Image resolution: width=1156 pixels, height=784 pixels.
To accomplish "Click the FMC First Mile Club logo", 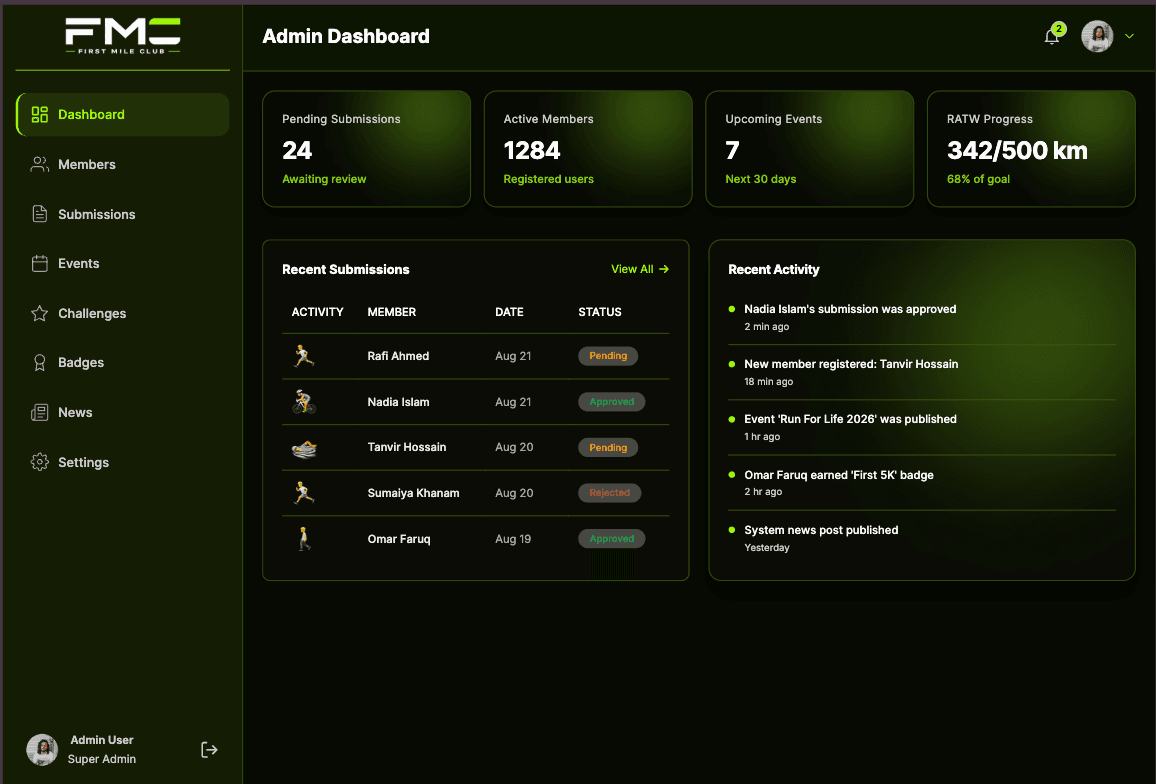I will tap(122, 35).
